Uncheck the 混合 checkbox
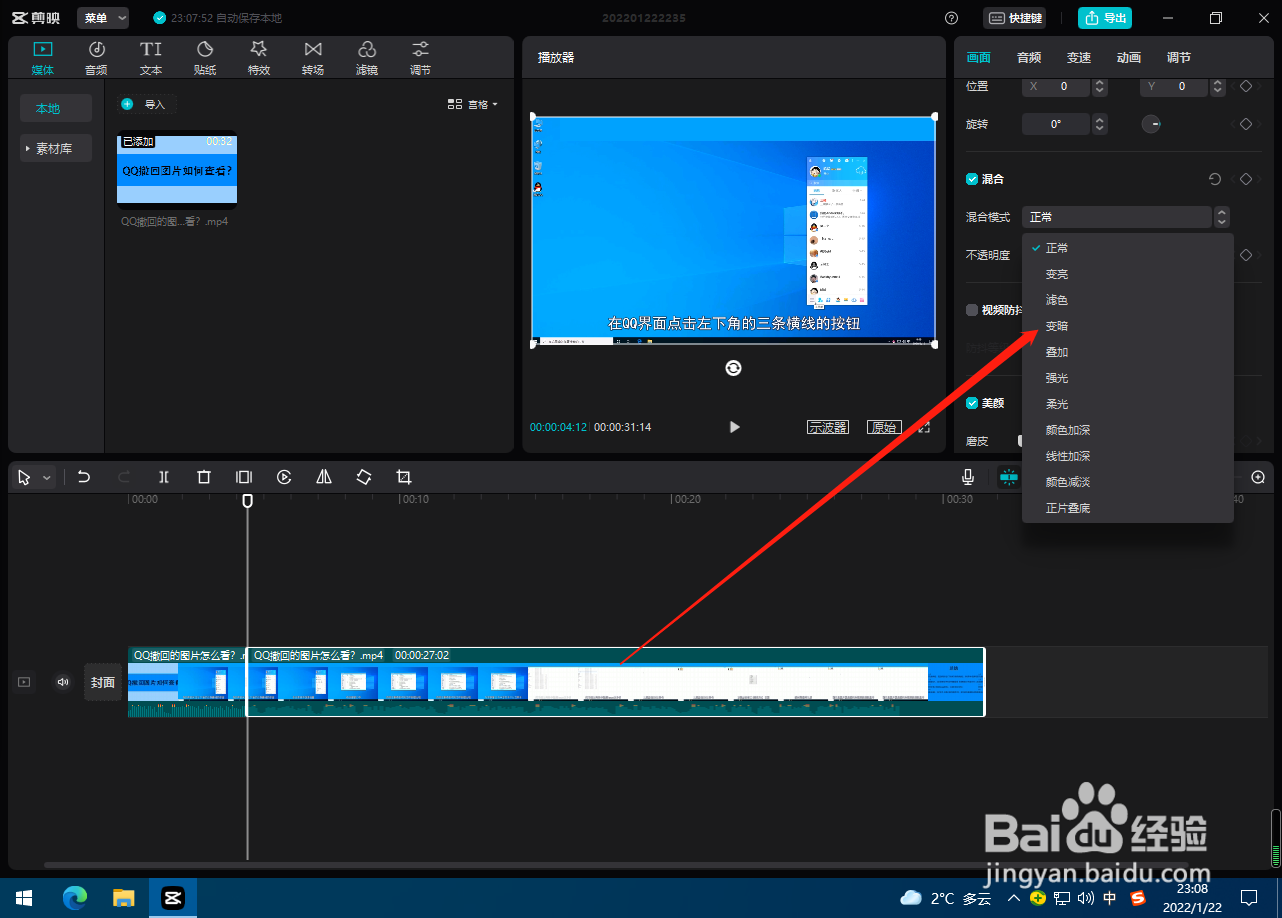Screen dimensions: 1282x918 (972, 179)
